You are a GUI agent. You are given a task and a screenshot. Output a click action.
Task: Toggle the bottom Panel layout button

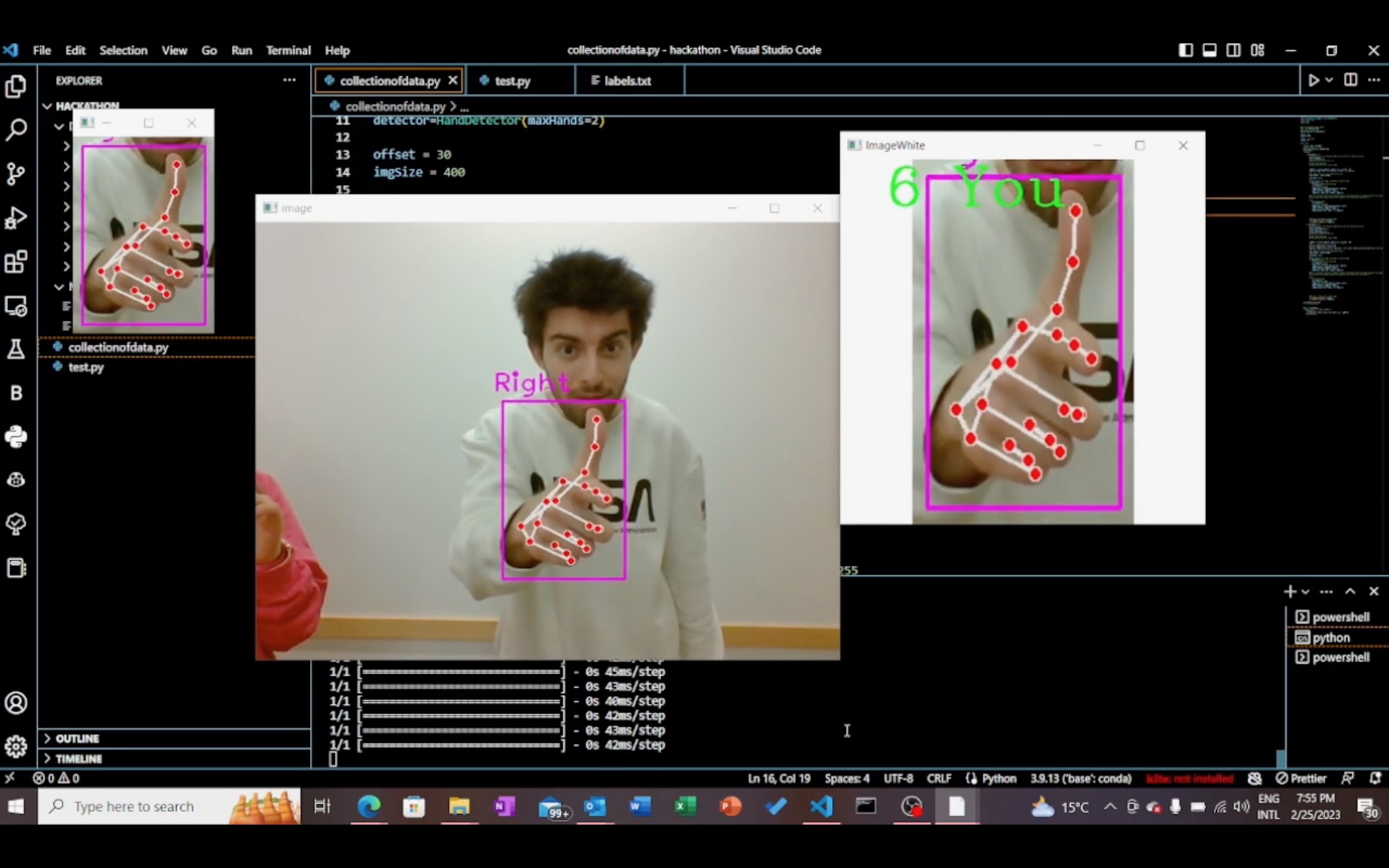tap(1210, 51)
